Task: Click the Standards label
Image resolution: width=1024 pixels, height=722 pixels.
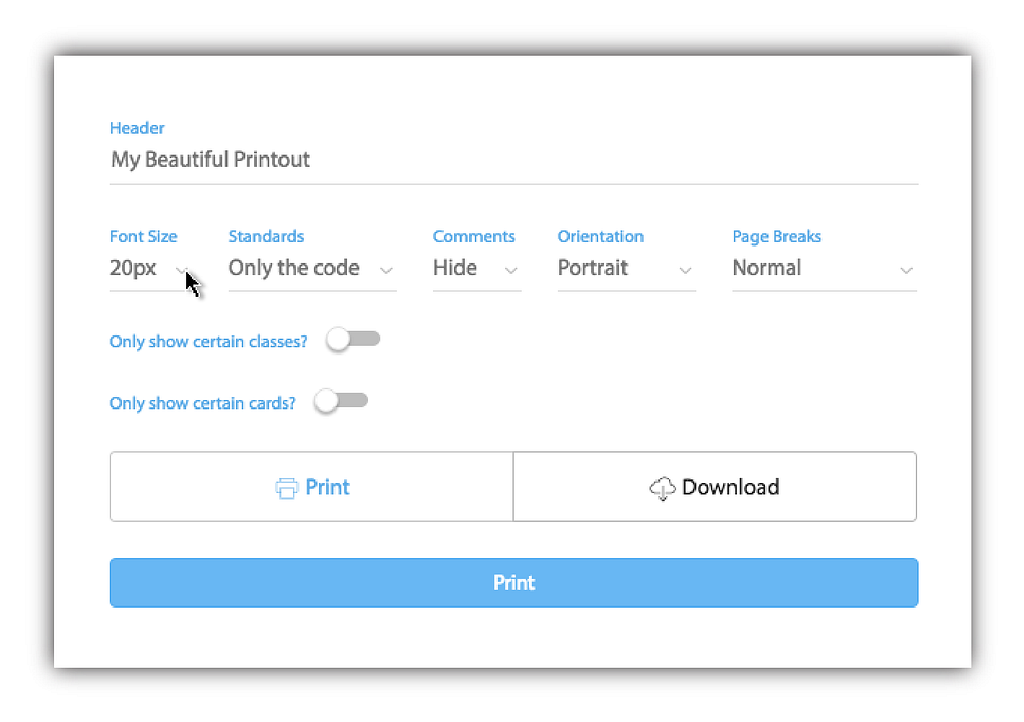Action: pyautogui.click(x=266, y=236)
